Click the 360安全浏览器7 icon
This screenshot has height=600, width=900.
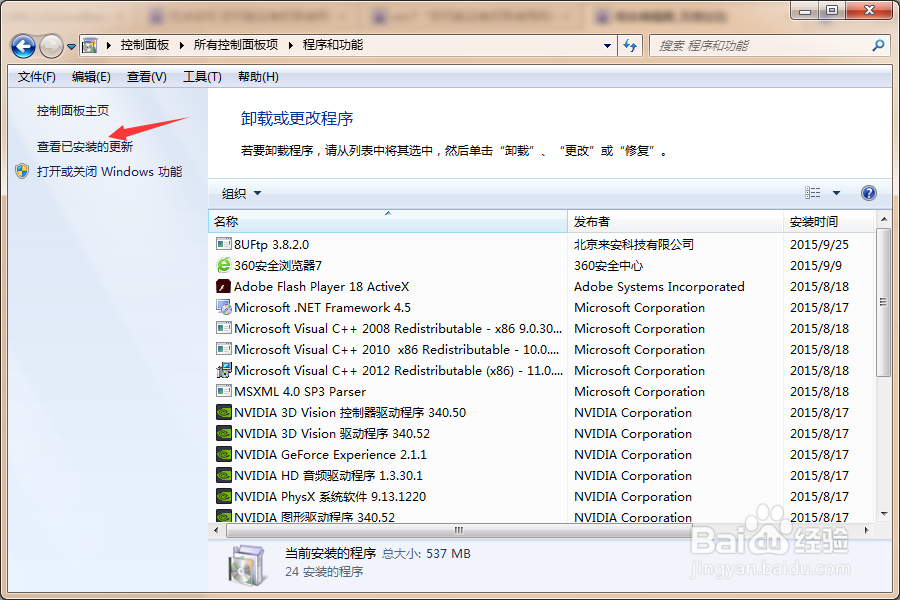click(223, 265)
